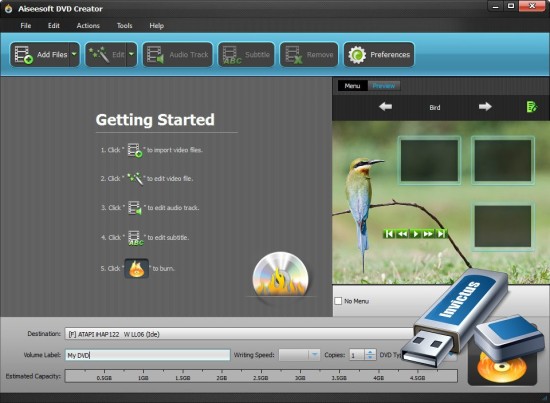Select the bottom-right menu thumbnail frame
This screenshot has width=550, height=403.
pos(503,226)
